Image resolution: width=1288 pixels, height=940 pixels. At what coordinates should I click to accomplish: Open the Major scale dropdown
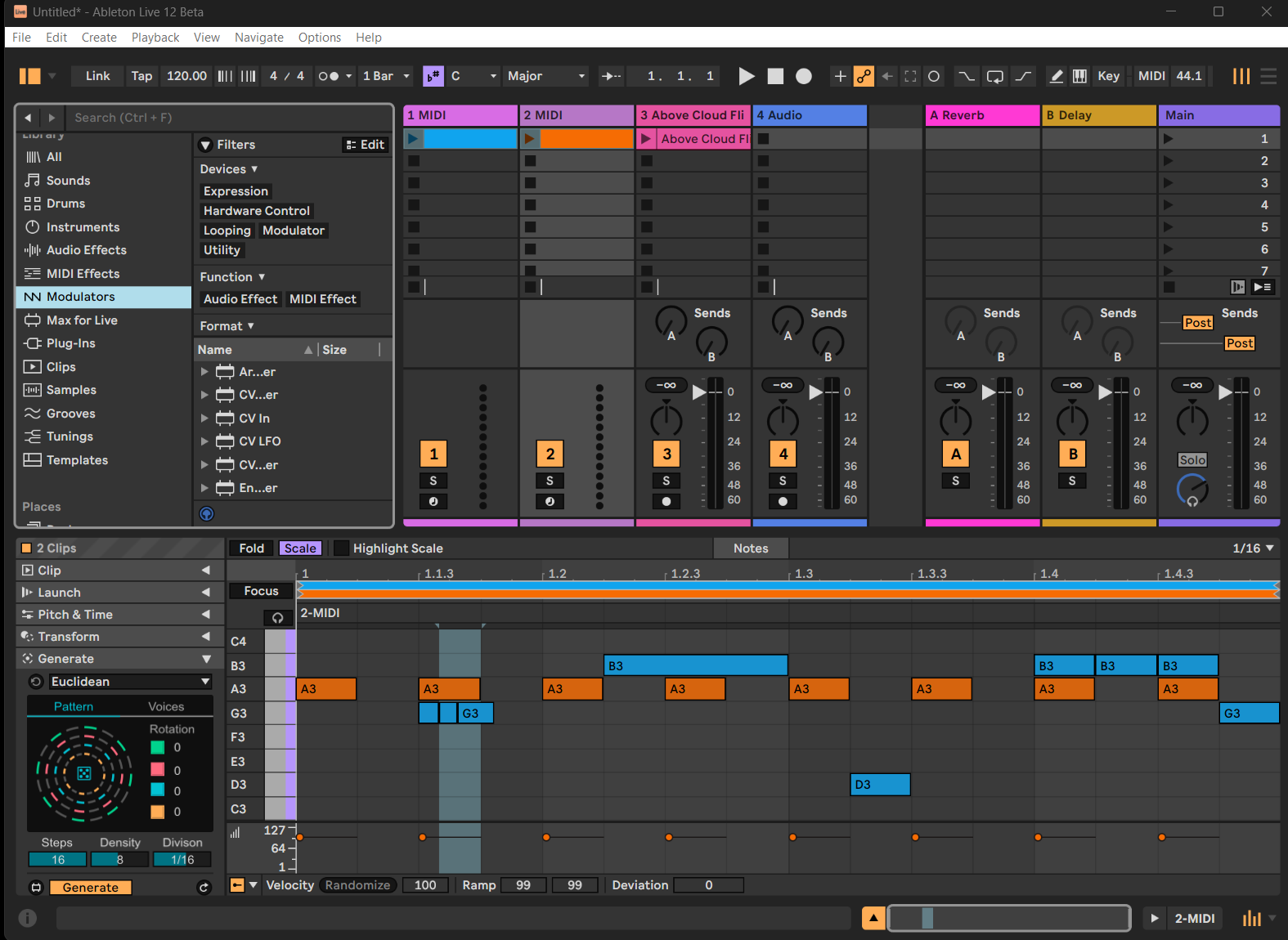click(546, 76)
